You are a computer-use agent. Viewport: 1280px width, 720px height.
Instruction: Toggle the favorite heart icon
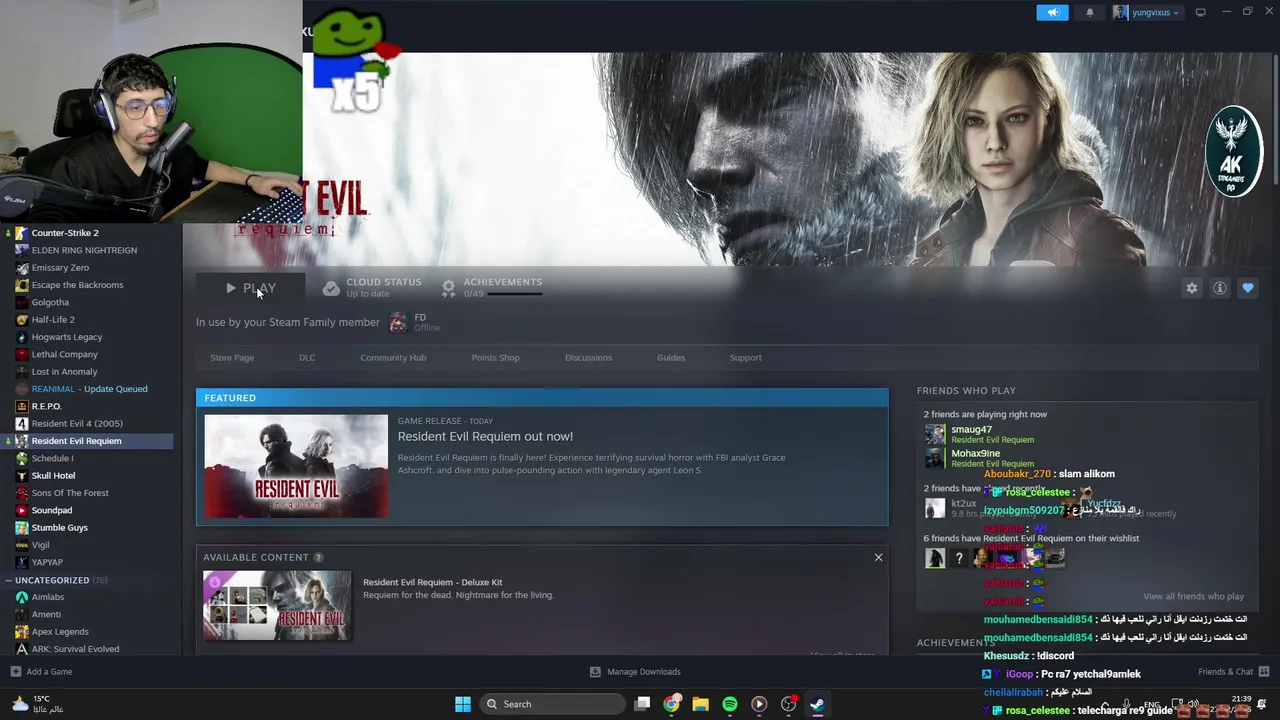coord(1247,288)
